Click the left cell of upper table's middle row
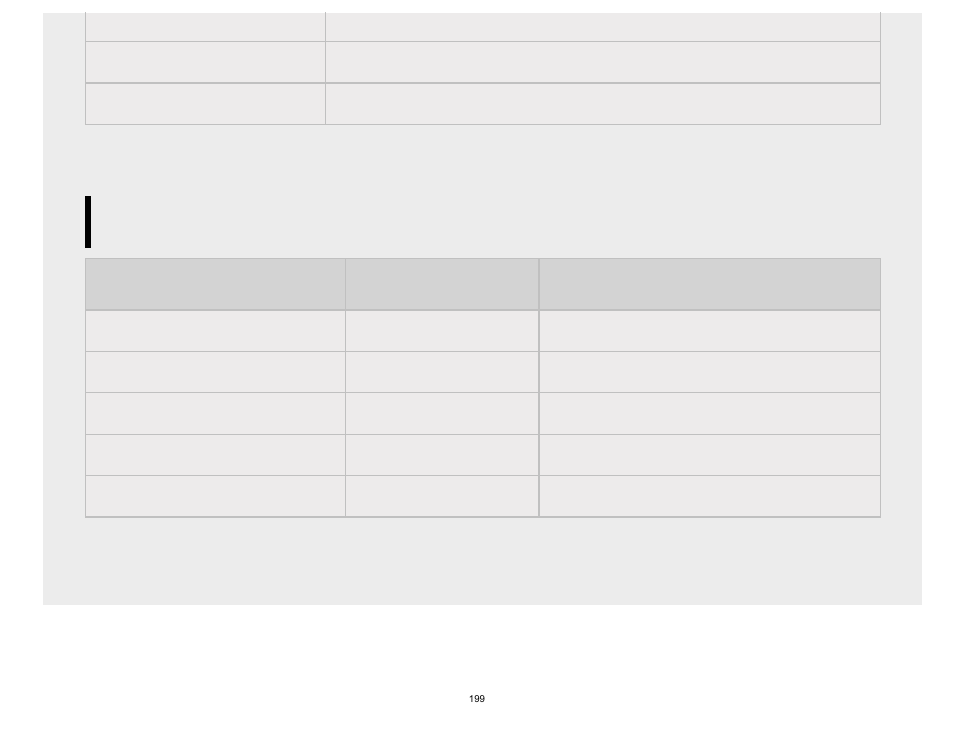 click(x=206, y=62)
